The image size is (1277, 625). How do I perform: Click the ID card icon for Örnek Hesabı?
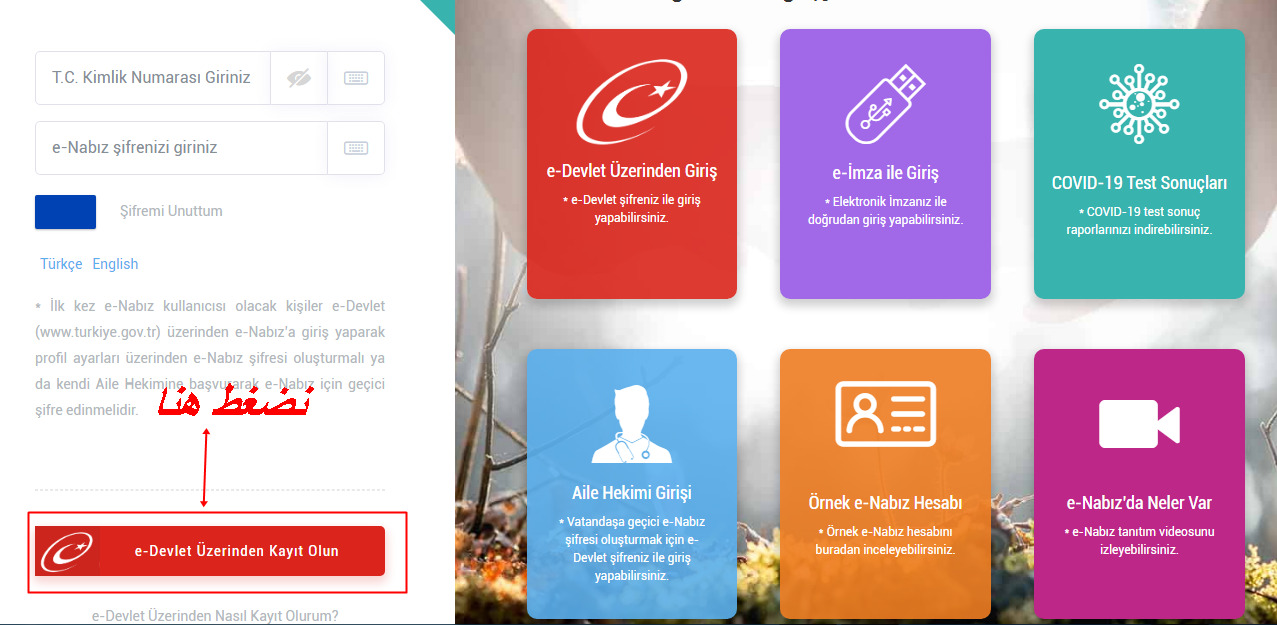click(x=885, y=413)
